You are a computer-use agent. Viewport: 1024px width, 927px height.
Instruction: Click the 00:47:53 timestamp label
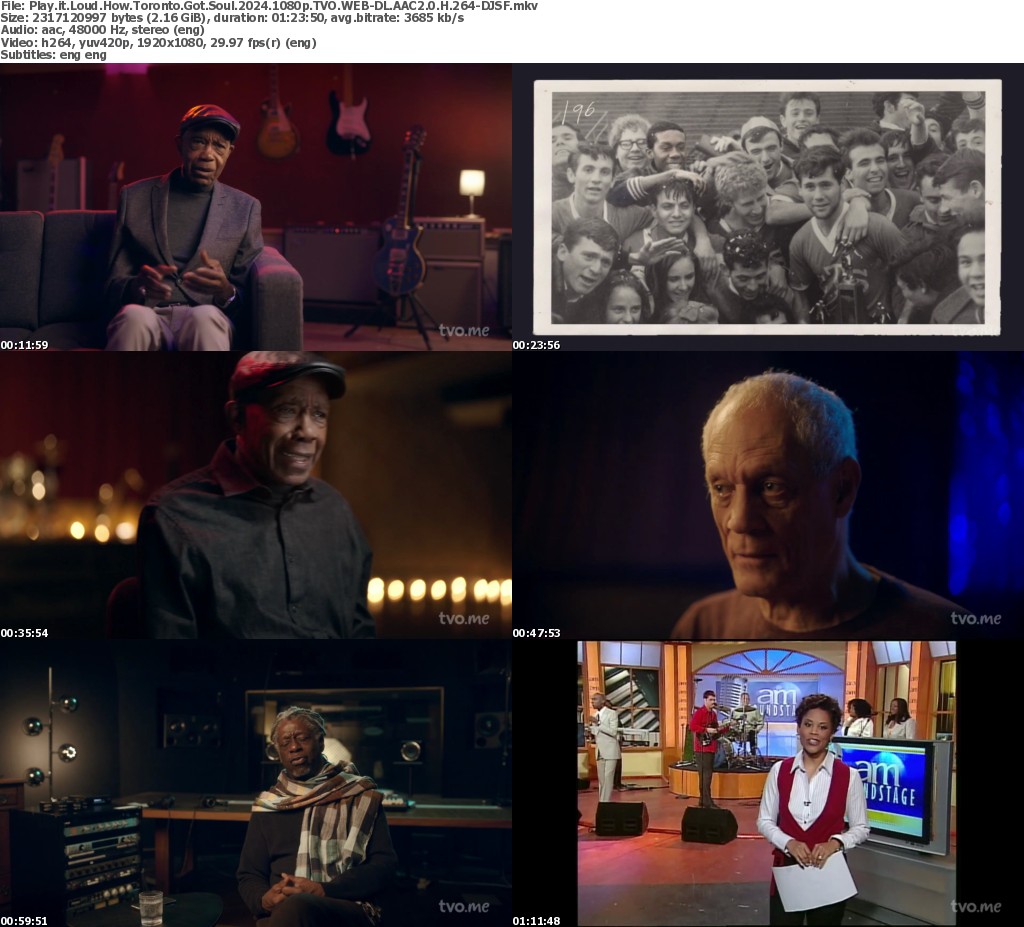tap(536, 633)
